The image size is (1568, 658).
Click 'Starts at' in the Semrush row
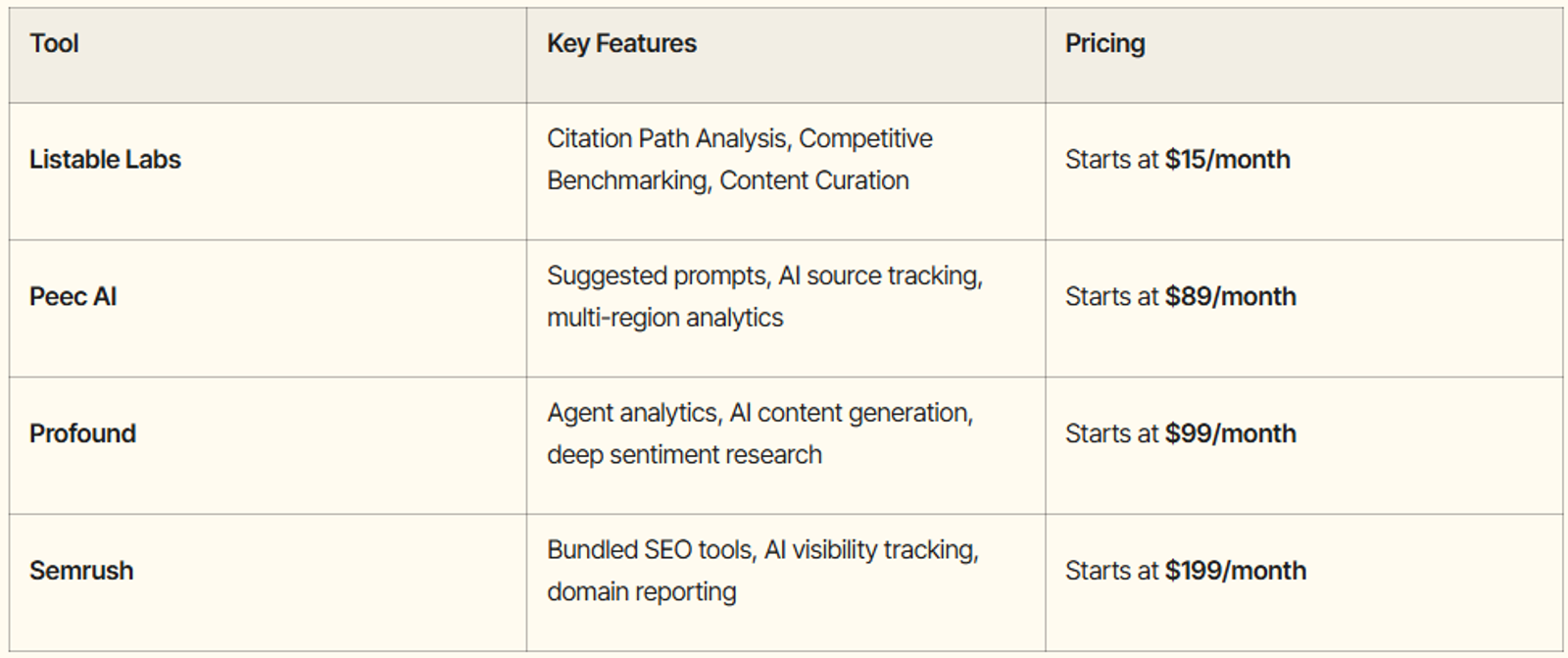[x=1111, y=571]
